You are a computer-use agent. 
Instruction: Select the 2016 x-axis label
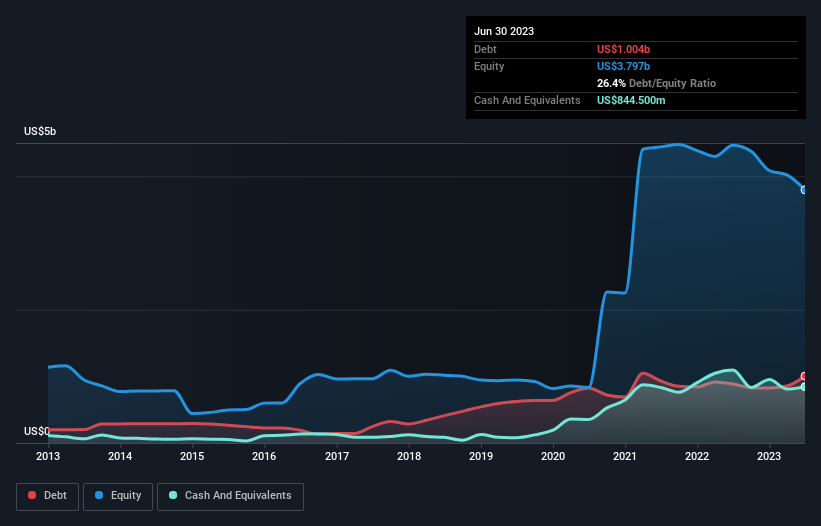pyautogui.click(x=264, y=456)
